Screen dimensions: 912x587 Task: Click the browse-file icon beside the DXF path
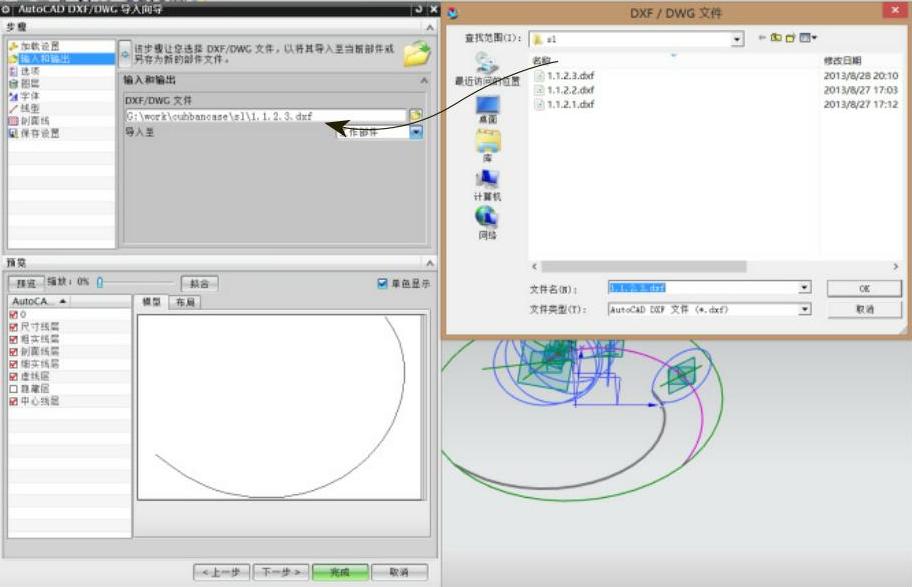pyautogui.click(x=415, y=116)
